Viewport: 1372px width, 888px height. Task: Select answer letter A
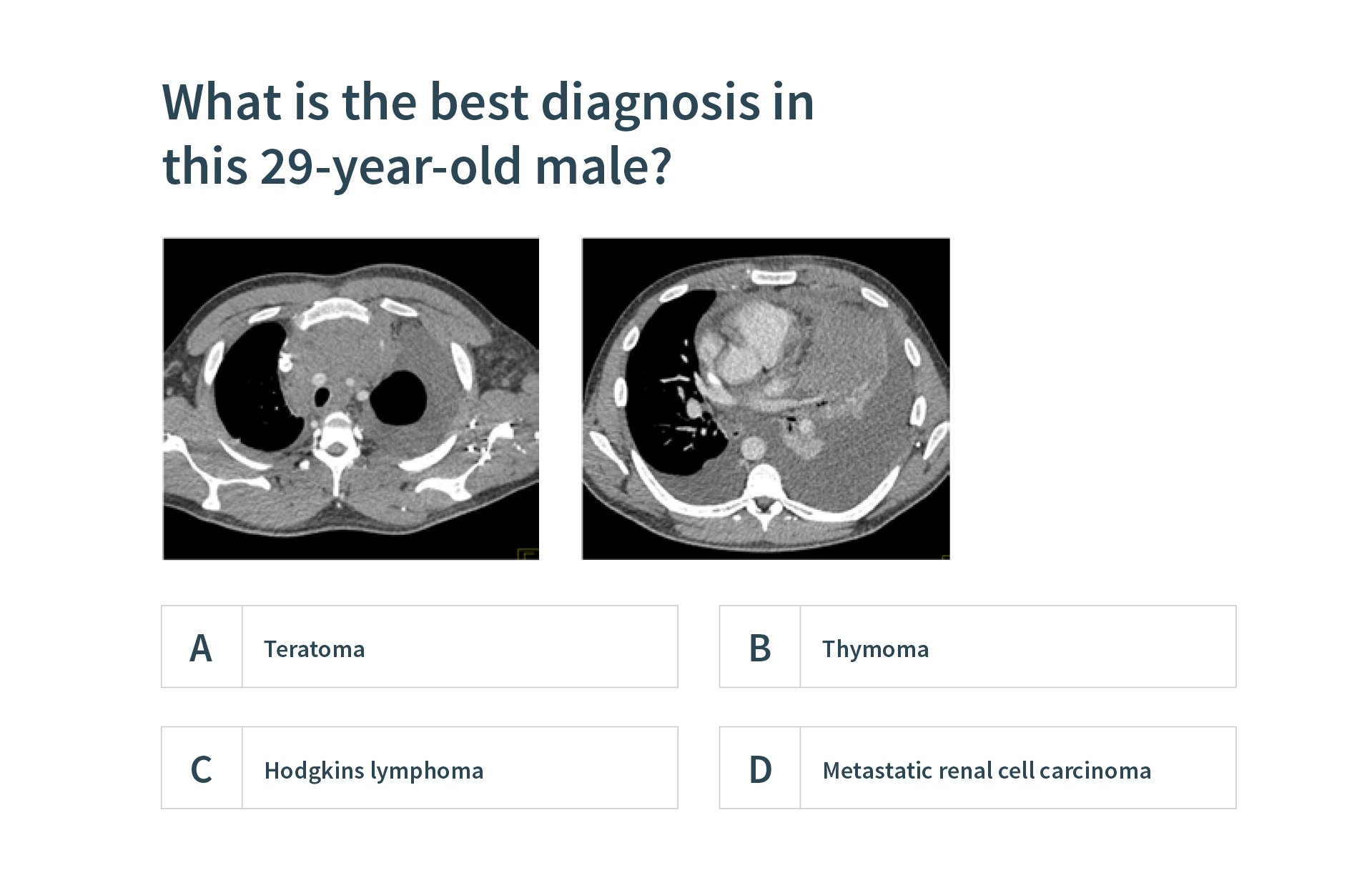(x=202, y=648)
